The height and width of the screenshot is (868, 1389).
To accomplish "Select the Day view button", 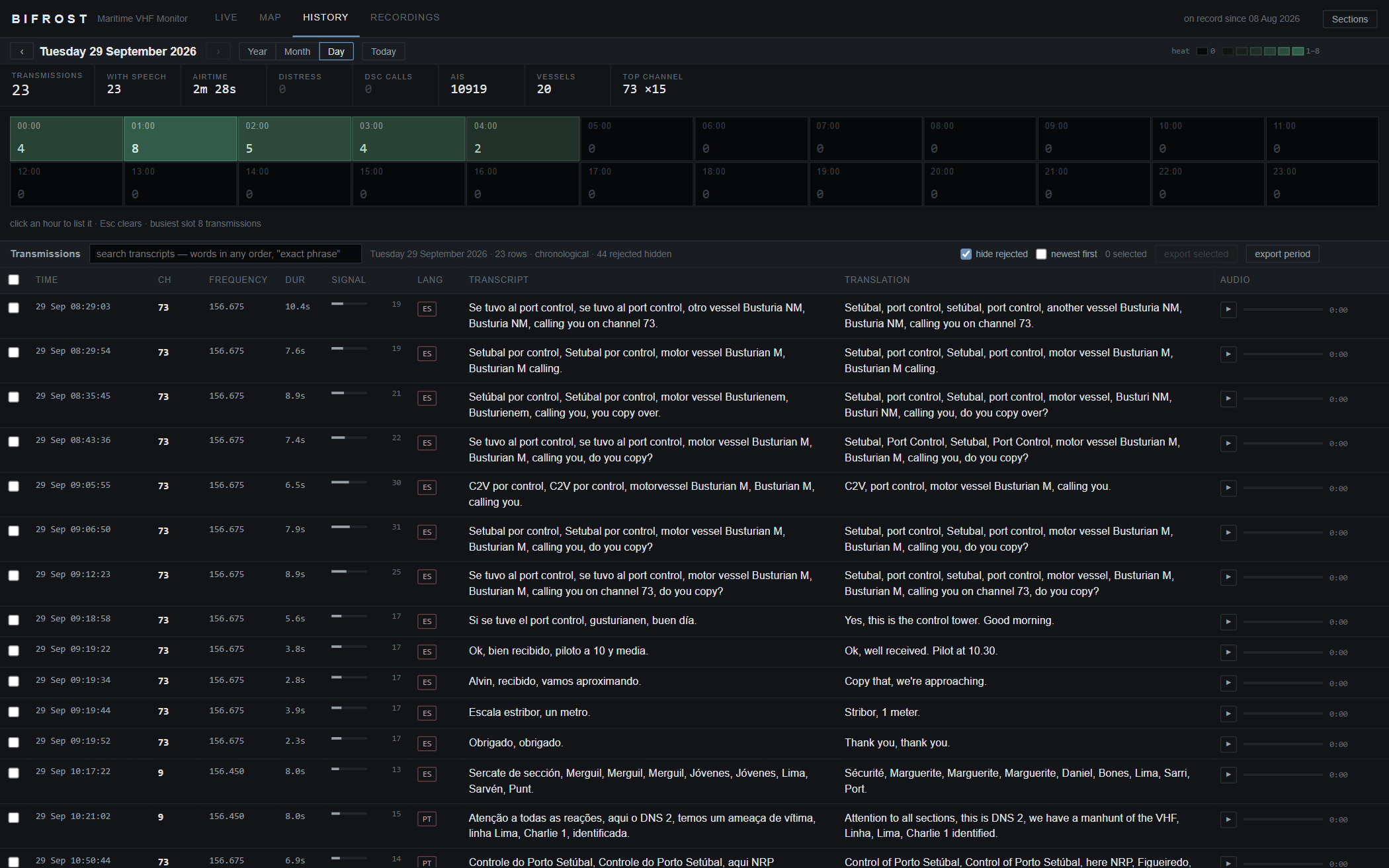I will [336, 52].
